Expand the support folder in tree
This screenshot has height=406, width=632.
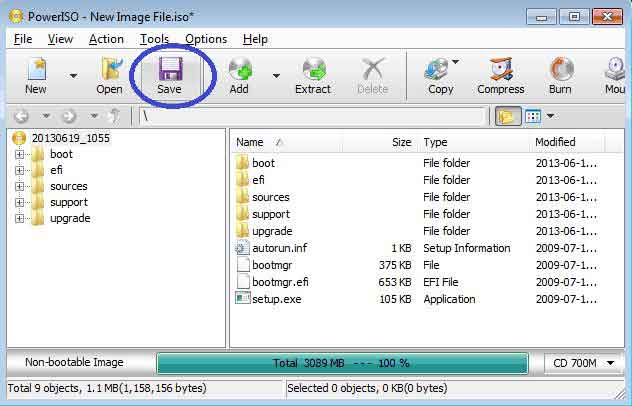click(19, 202)
